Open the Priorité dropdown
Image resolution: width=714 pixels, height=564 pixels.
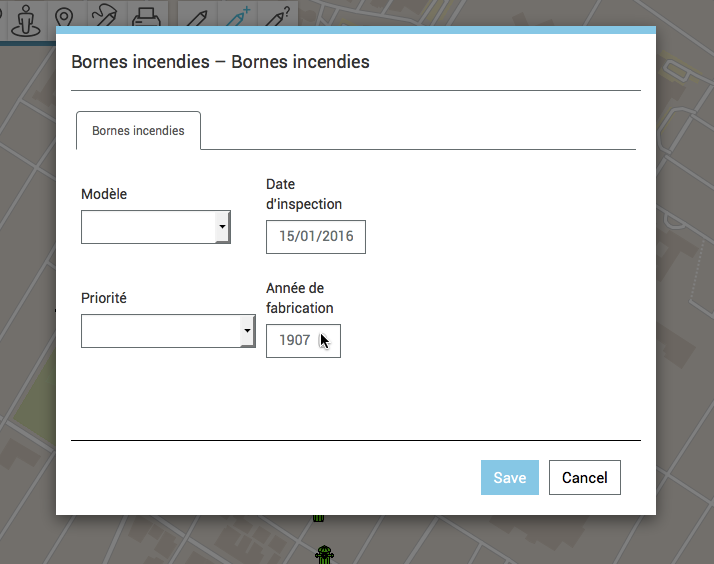[x=168, y=331]
